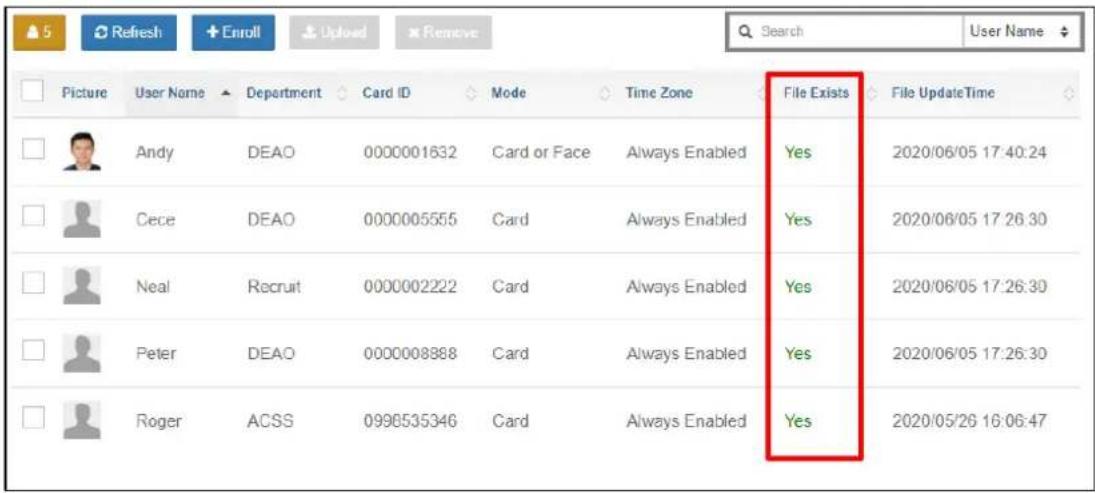Click update time 2020/06/05 17:40:24
The width and height of the screenshot is (1095, 493).
click(969, 152)
